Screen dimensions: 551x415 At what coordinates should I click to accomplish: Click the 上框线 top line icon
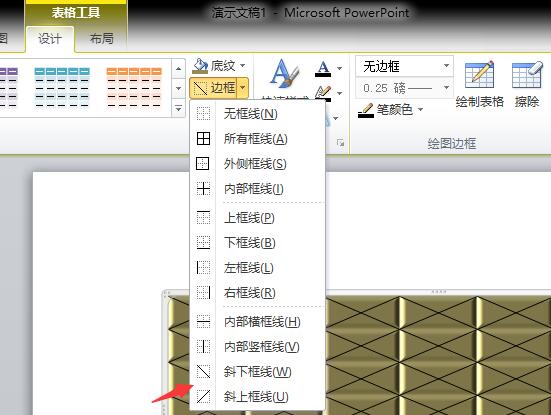click(x=203, y=218)
